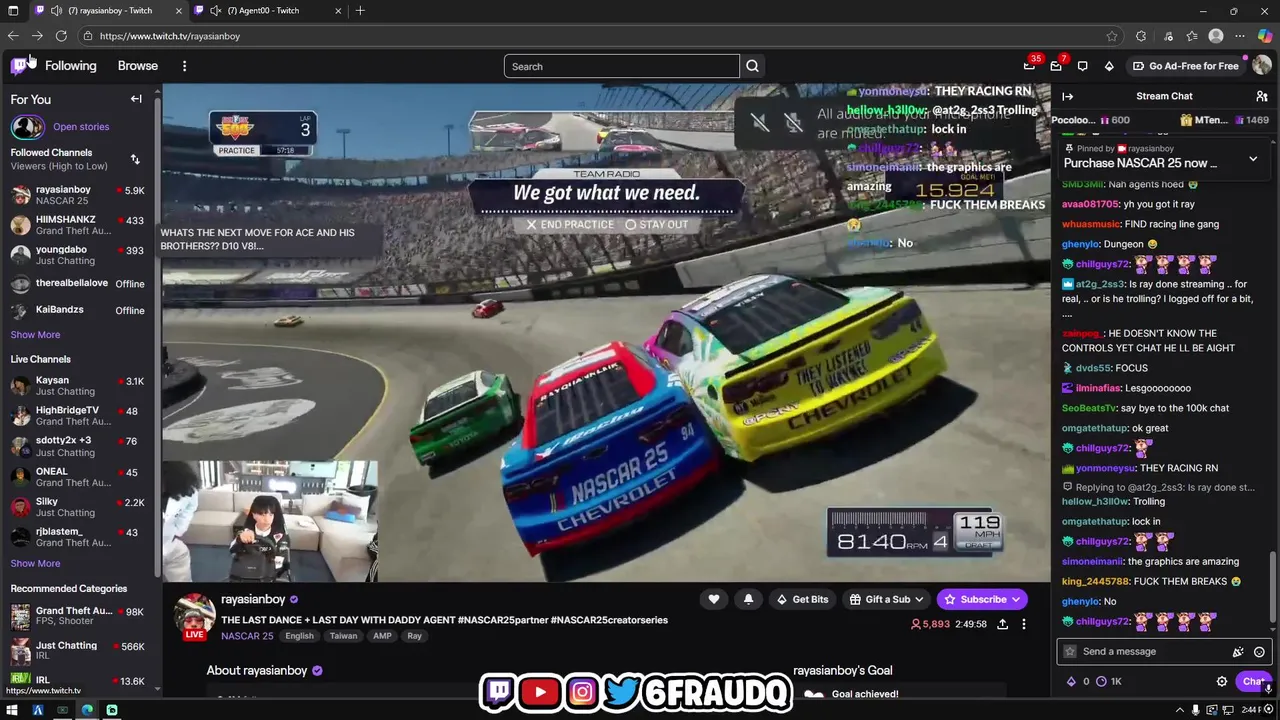Click the channel points 1K icon
This screenshot has height=720, width=1280.
[1108, 682]
